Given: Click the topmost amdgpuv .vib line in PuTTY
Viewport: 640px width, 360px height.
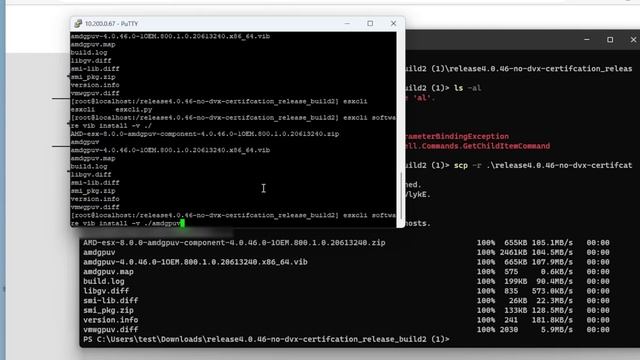Looking at the screenshot, I should (x=170, y=36).
